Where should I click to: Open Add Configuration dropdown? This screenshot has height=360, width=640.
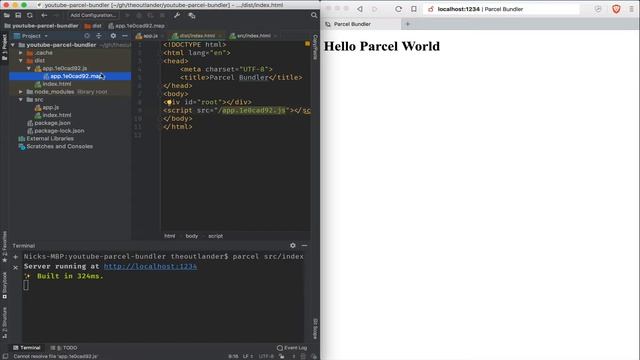[93, 15]
